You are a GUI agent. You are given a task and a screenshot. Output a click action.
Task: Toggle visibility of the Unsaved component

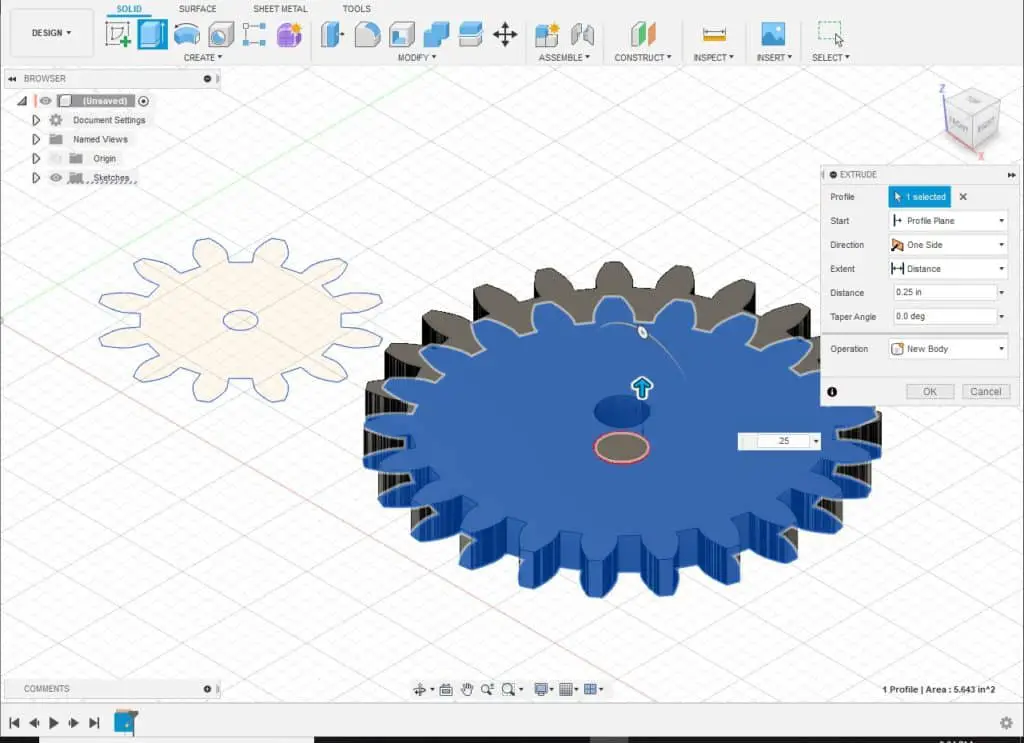coord(45,101)
